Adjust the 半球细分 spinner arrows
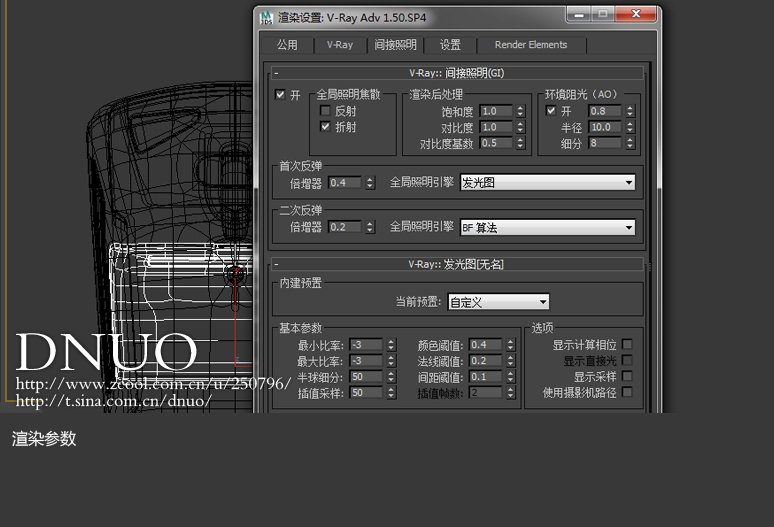774x527 pixels. 391,377
